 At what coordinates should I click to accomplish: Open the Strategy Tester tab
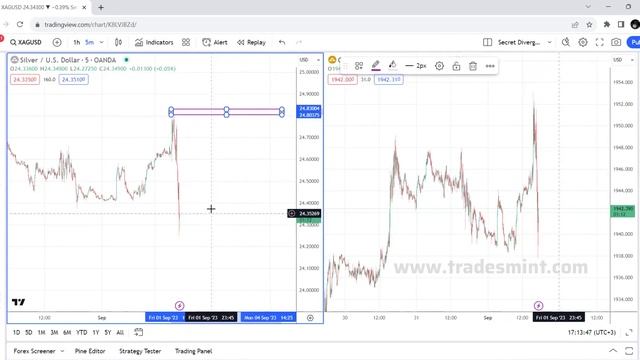140,351
